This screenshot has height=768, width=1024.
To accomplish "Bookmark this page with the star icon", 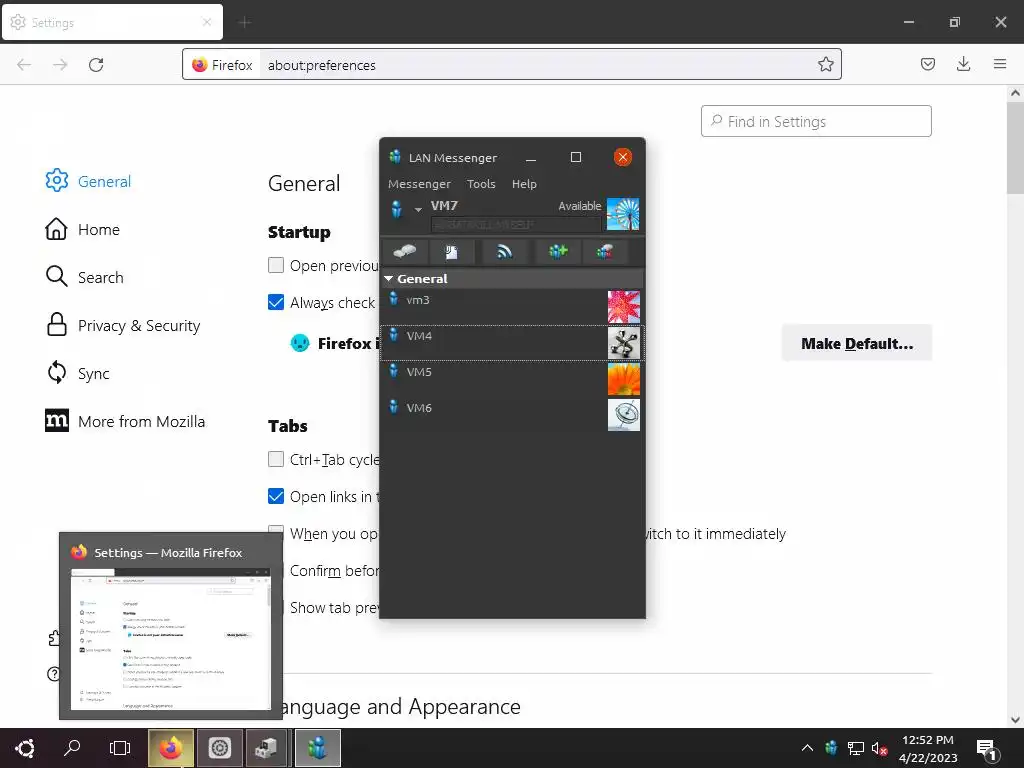I will 825,64.
